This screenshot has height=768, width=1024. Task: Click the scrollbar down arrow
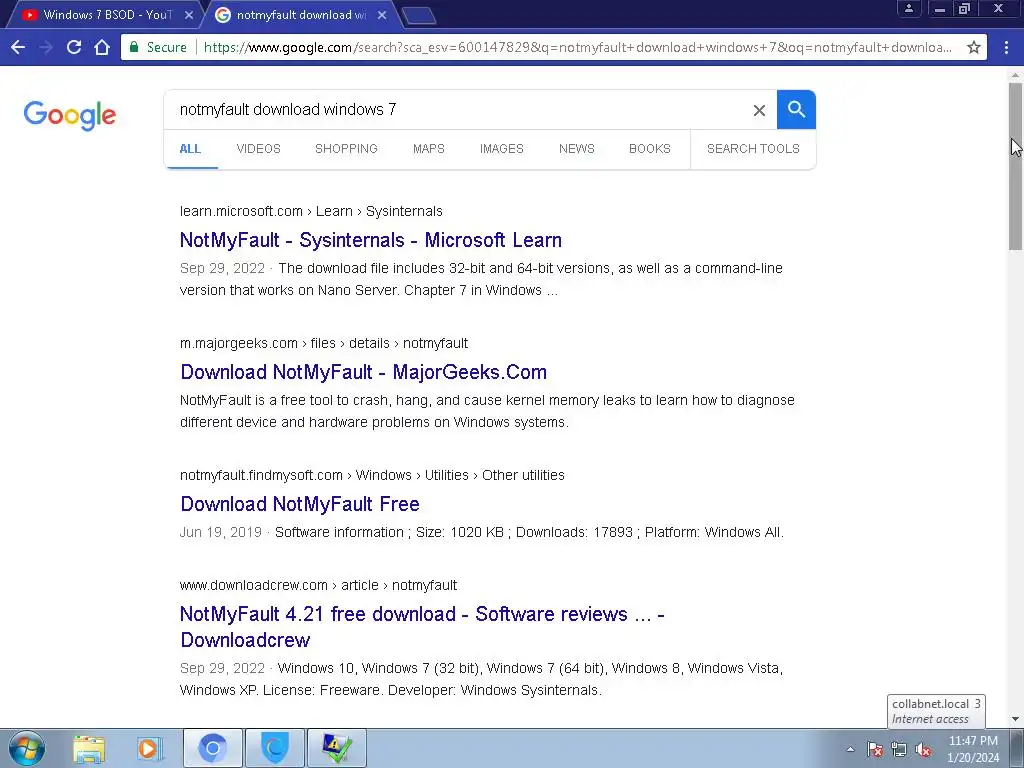tap(1015, 719)
